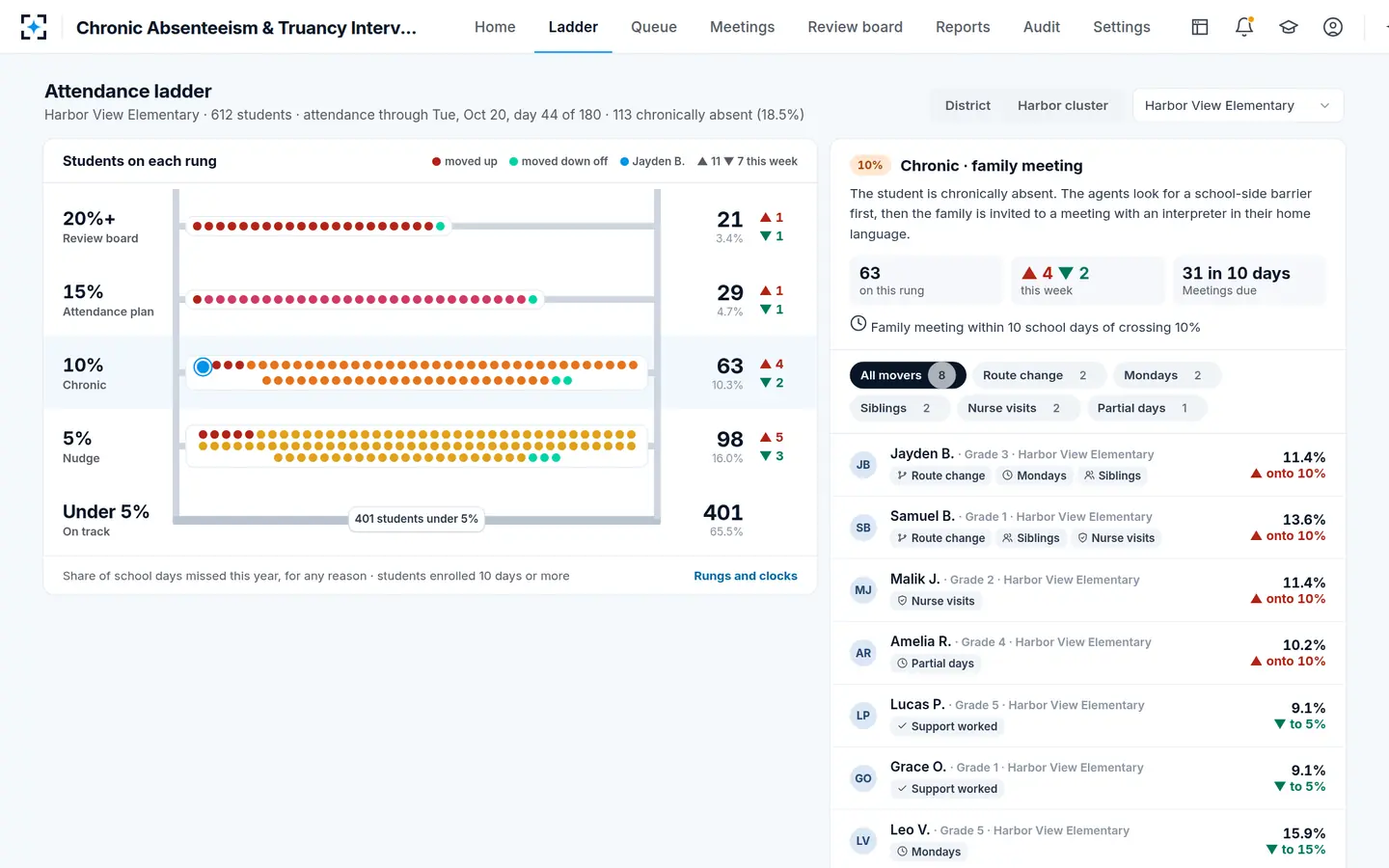Click the GO avatar for Grace O.

click(863, 778)
